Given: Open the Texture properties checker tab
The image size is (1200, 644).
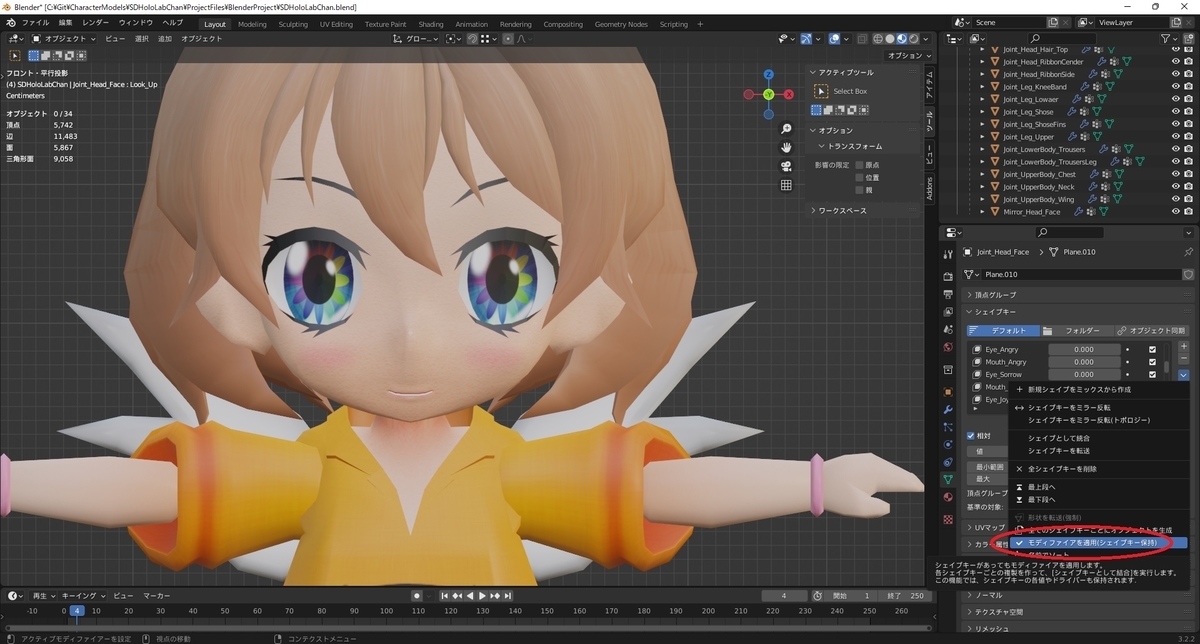Looking at the screenshot, I should 948,520.
